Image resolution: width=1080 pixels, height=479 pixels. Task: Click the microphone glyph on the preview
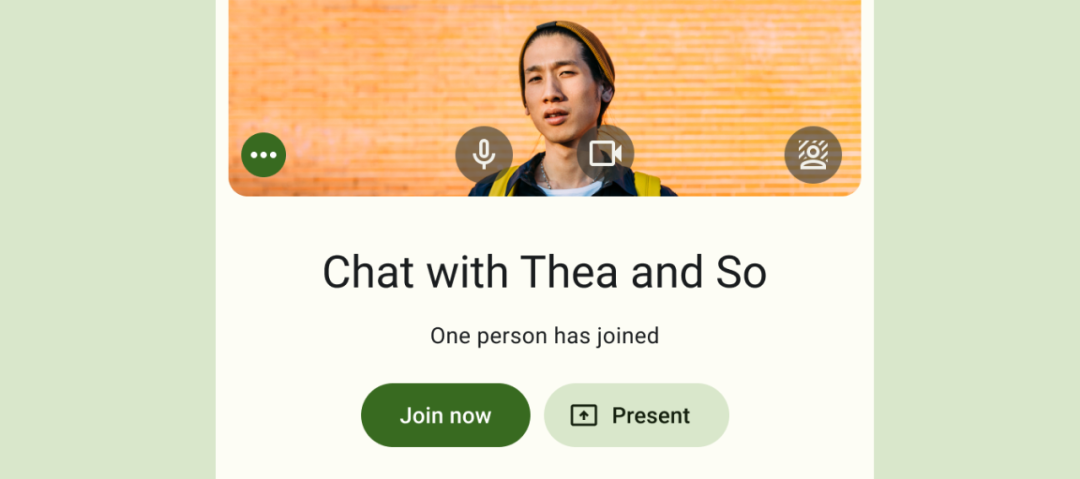(484, 154)
